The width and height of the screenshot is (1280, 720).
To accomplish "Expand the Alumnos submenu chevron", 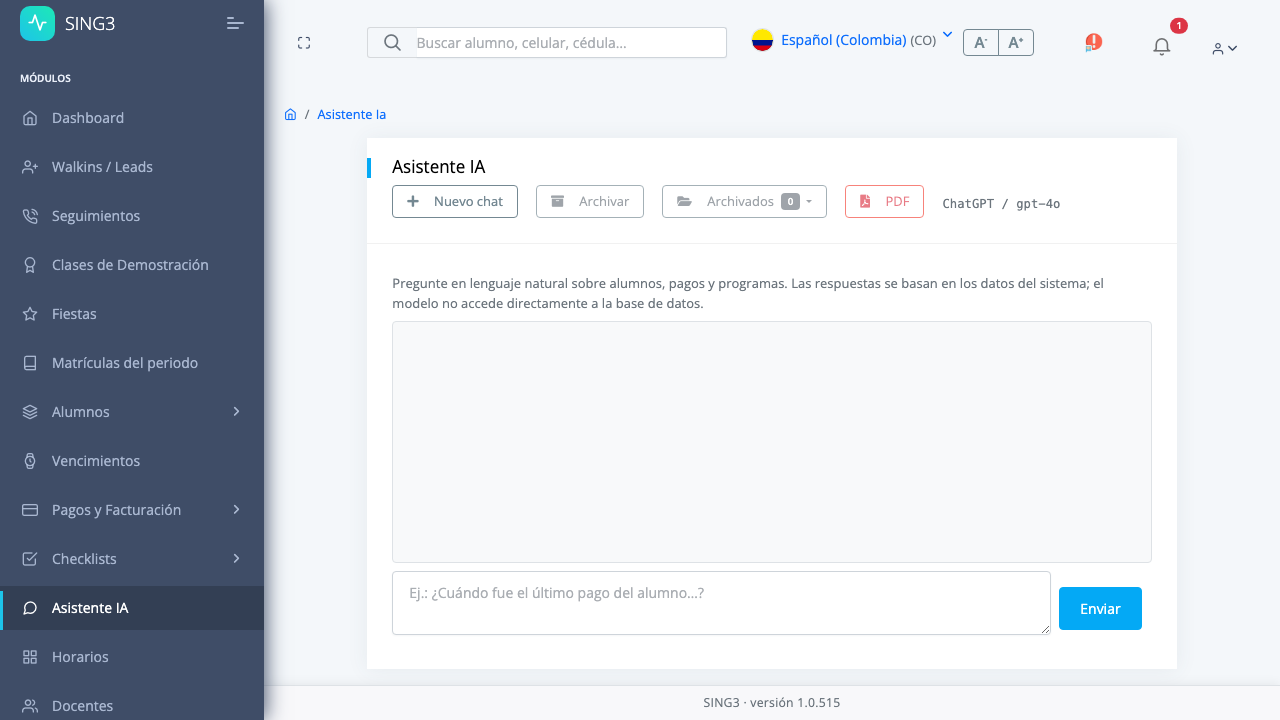I will 237,411.
